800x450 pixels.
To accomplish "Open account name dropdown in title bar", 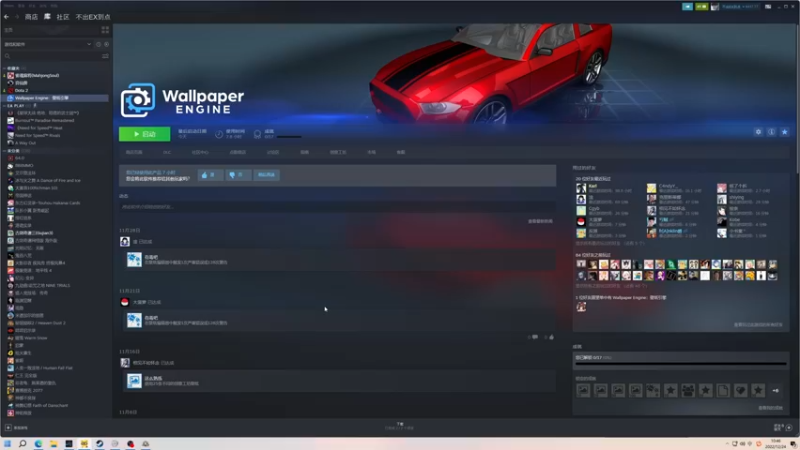I will coord(740,7).
